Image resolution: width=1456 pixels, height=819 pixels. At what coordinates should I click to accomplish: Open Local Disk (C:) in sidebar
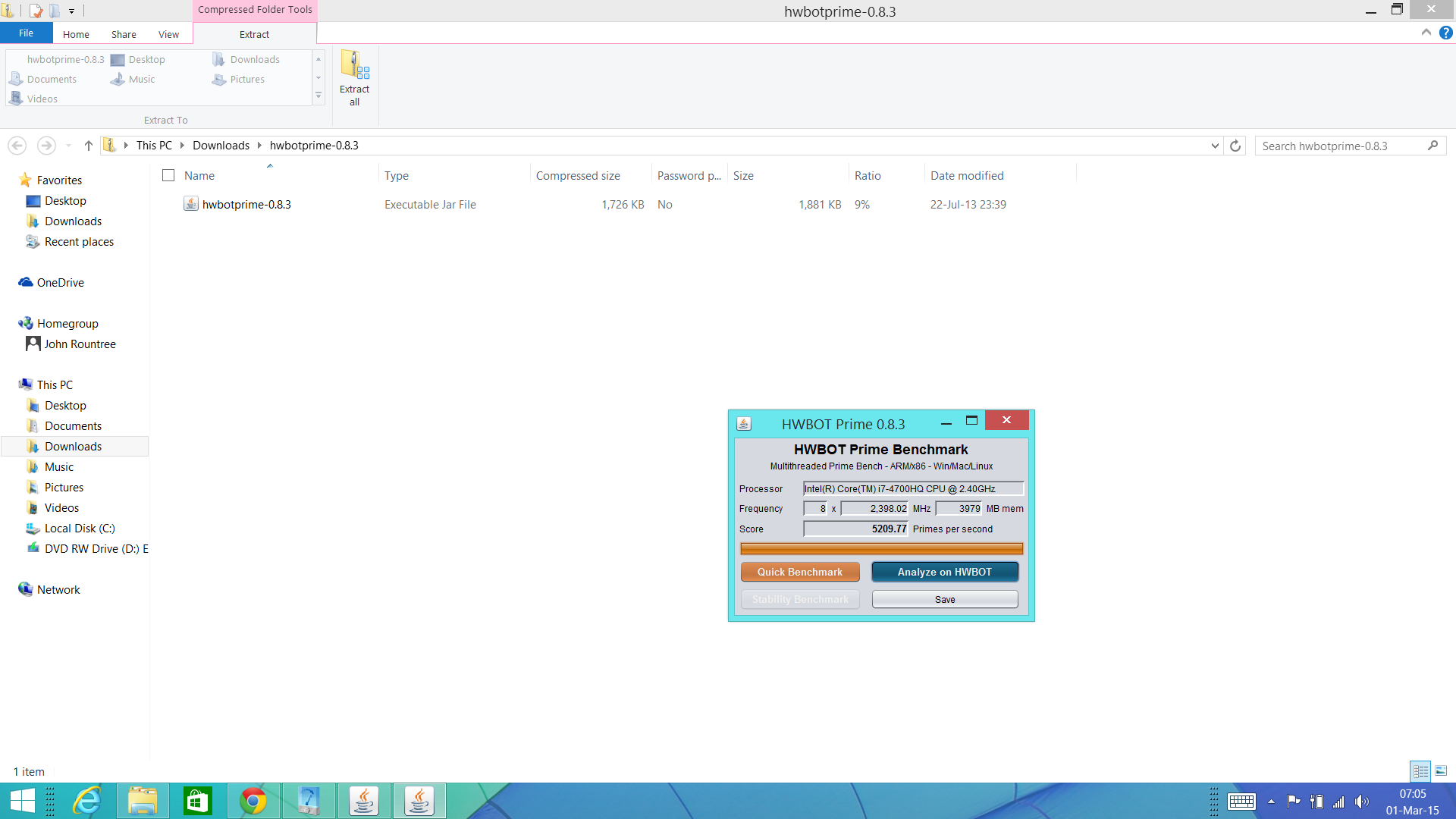pos(80,528)
